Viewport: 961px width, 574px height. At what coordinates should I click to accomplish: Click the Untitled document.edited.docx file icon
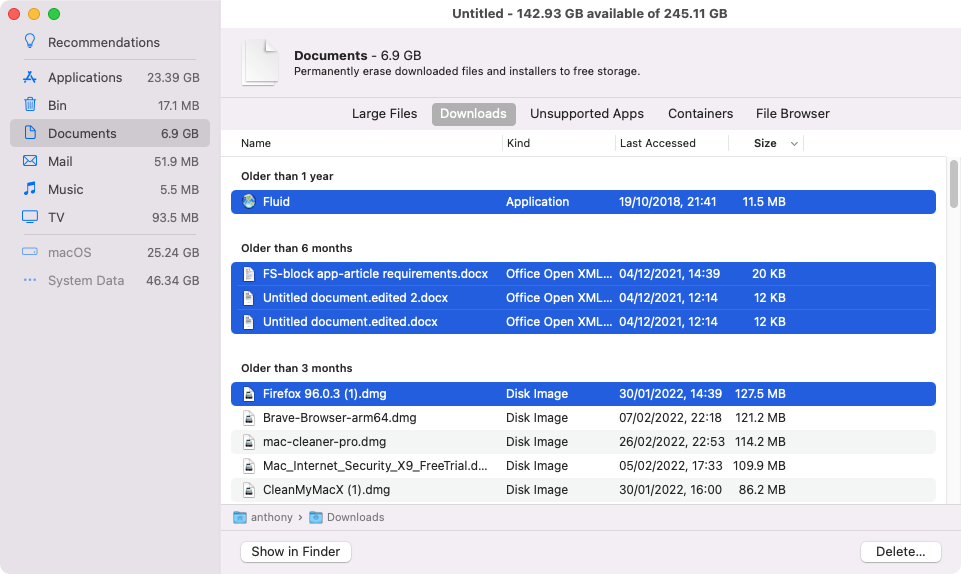(248, 322)
